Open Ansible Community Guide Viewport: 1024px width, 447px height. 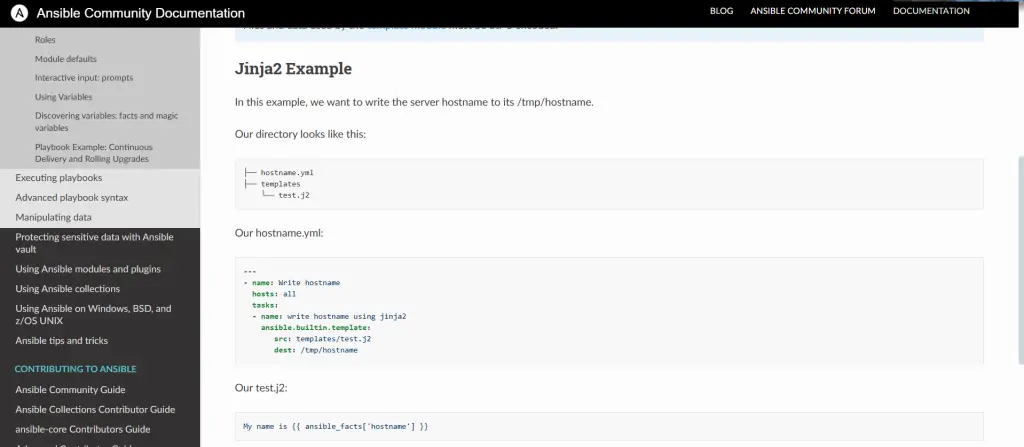pos(71,389)
